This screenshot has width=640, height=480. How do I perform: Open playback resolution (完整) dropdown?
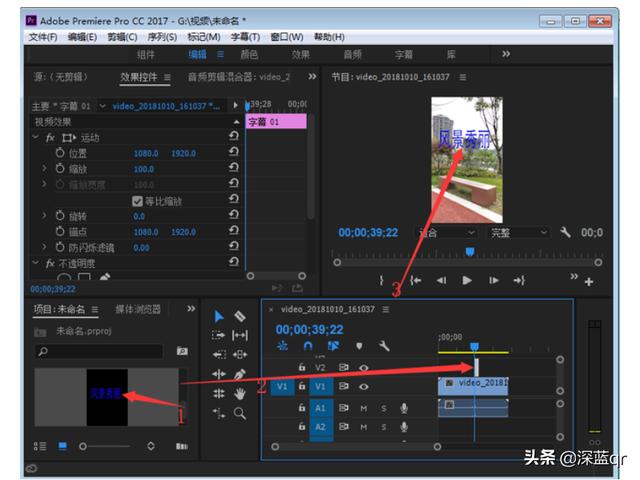pyautogui.click(x=518, y=233)
